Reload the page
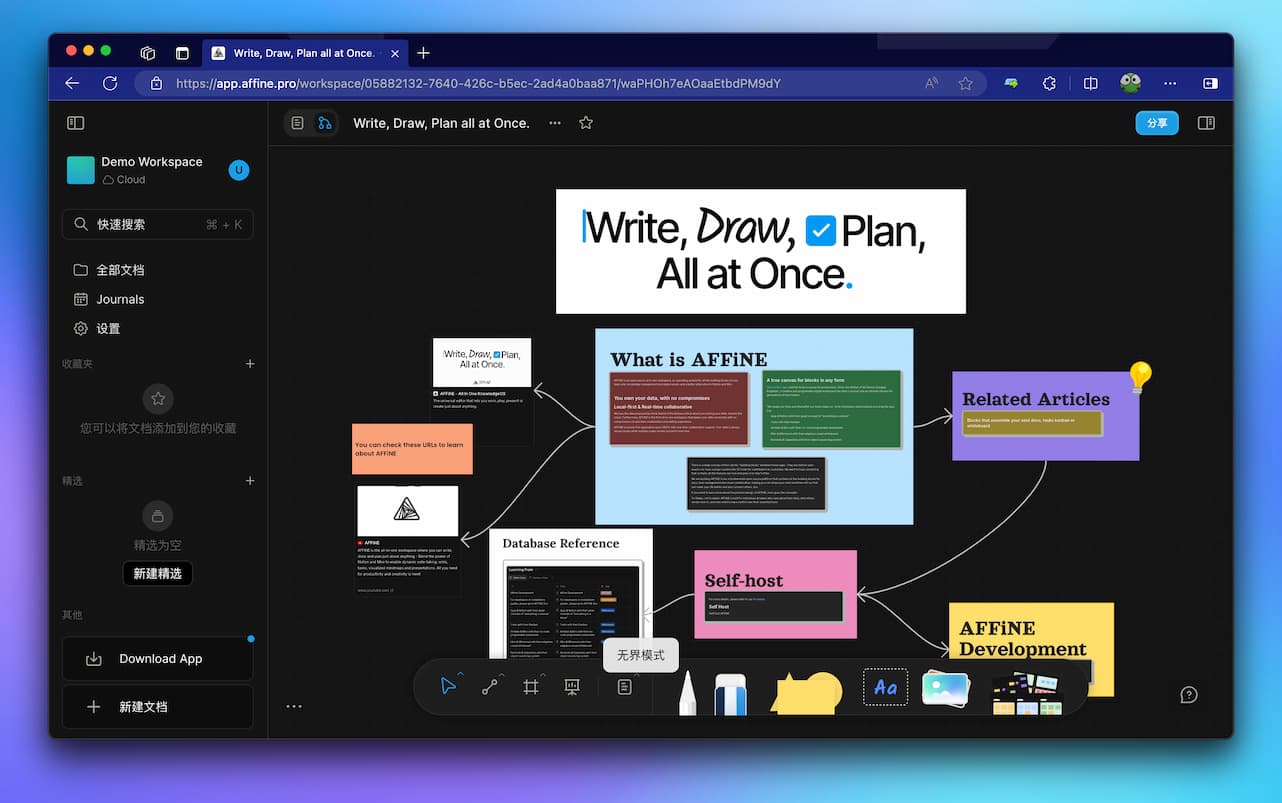The height and width of the screenshot is (803, 1282). [x=110, y=84]
